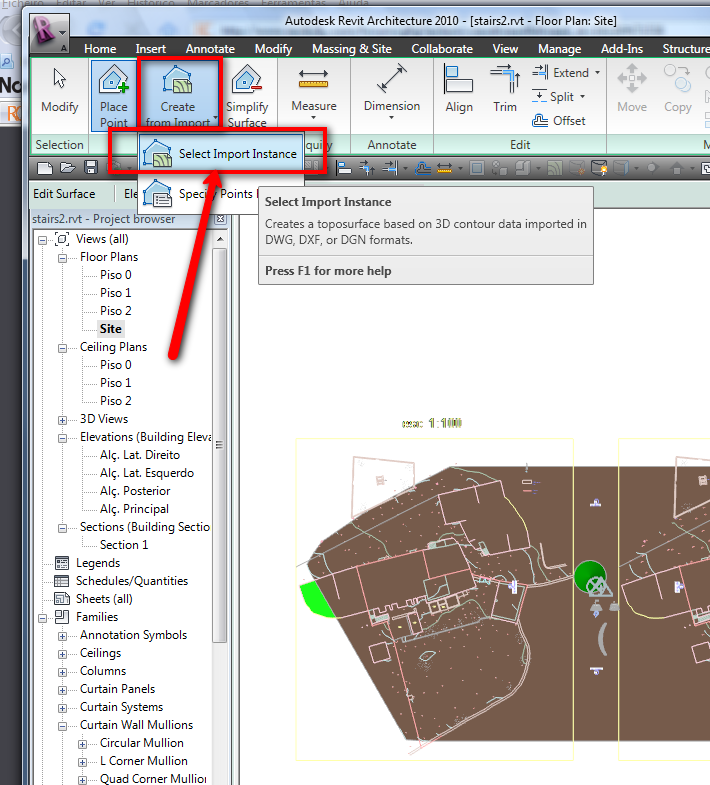Choose Select Import Instance menu entry
This screenshot has width=710, height=785.
[236, 154]
